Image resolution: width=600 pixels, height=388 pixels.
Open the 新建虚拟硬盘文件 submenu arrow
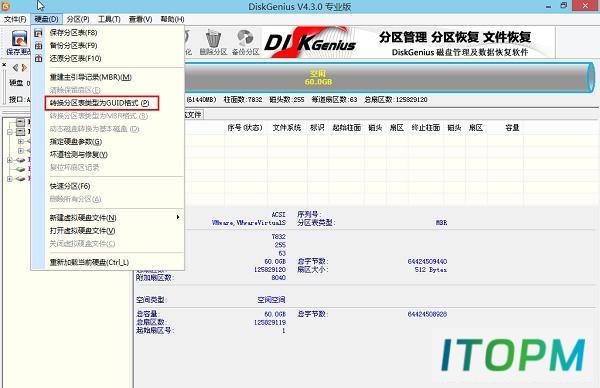click(x=178, y=217)
